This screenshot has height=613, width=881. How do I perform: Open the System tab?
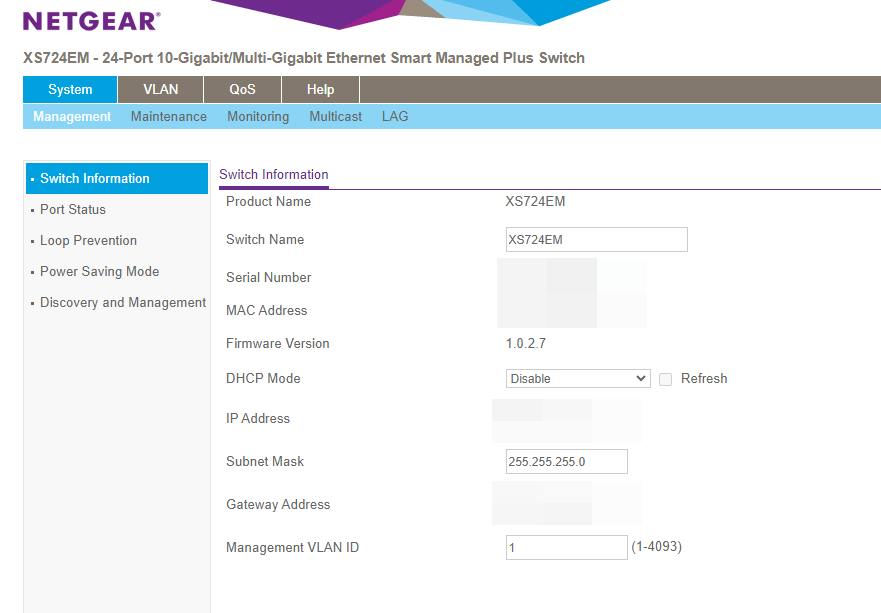(70, 89)
